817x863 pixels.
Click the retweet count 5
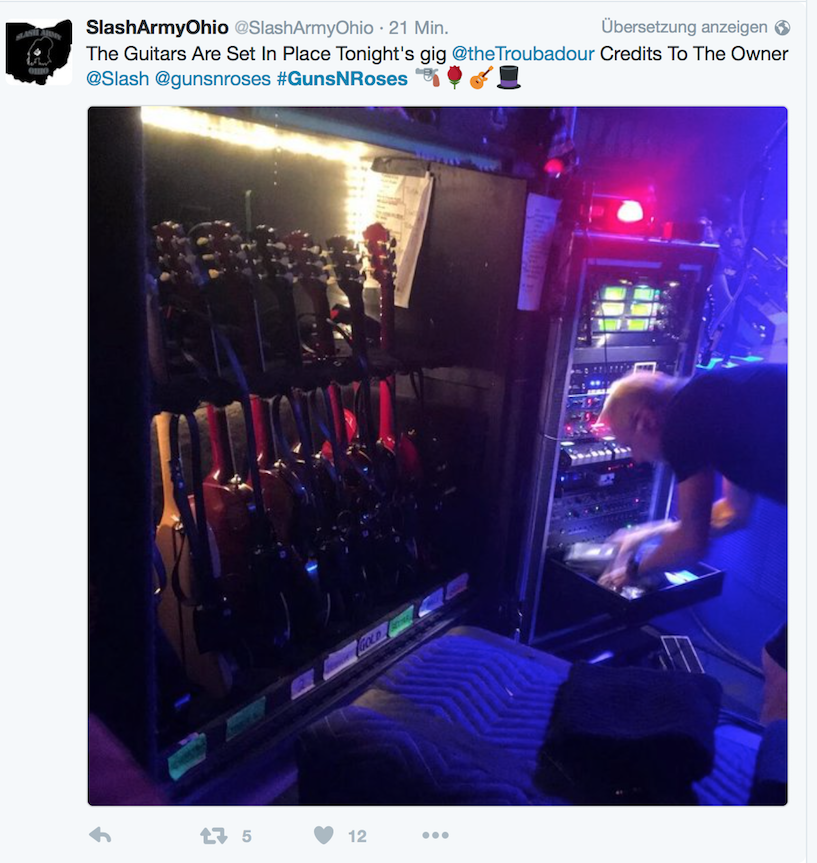click(247, 837)
